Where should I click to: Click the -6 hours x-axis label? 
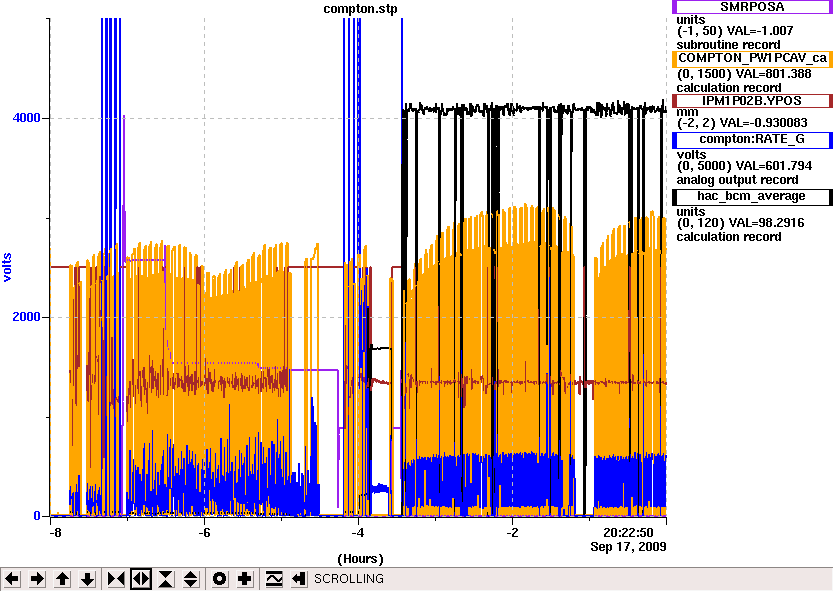205,533
